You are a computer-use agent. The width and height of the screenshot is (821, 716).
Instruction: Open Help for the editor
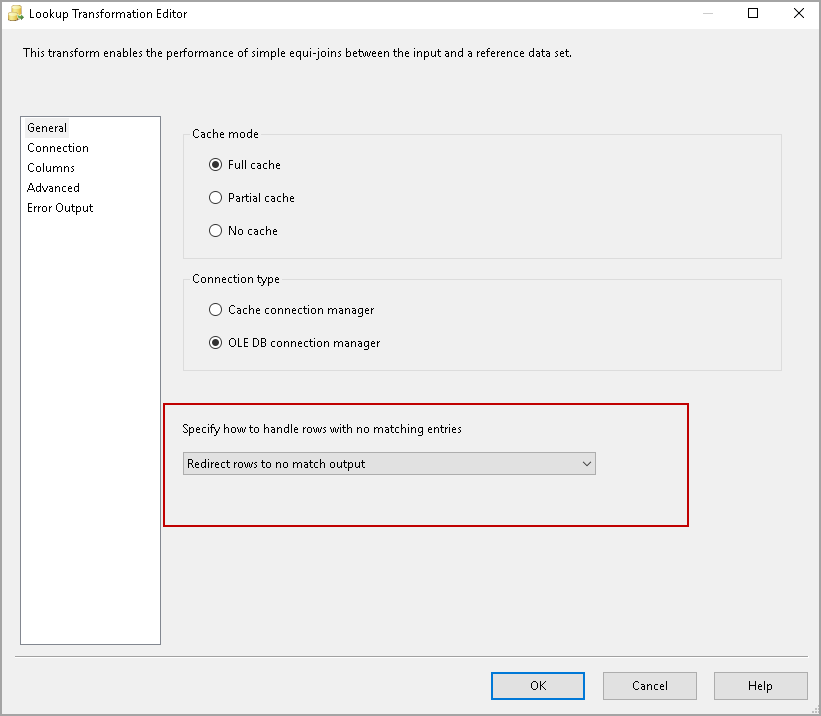(x=760, y=686)
